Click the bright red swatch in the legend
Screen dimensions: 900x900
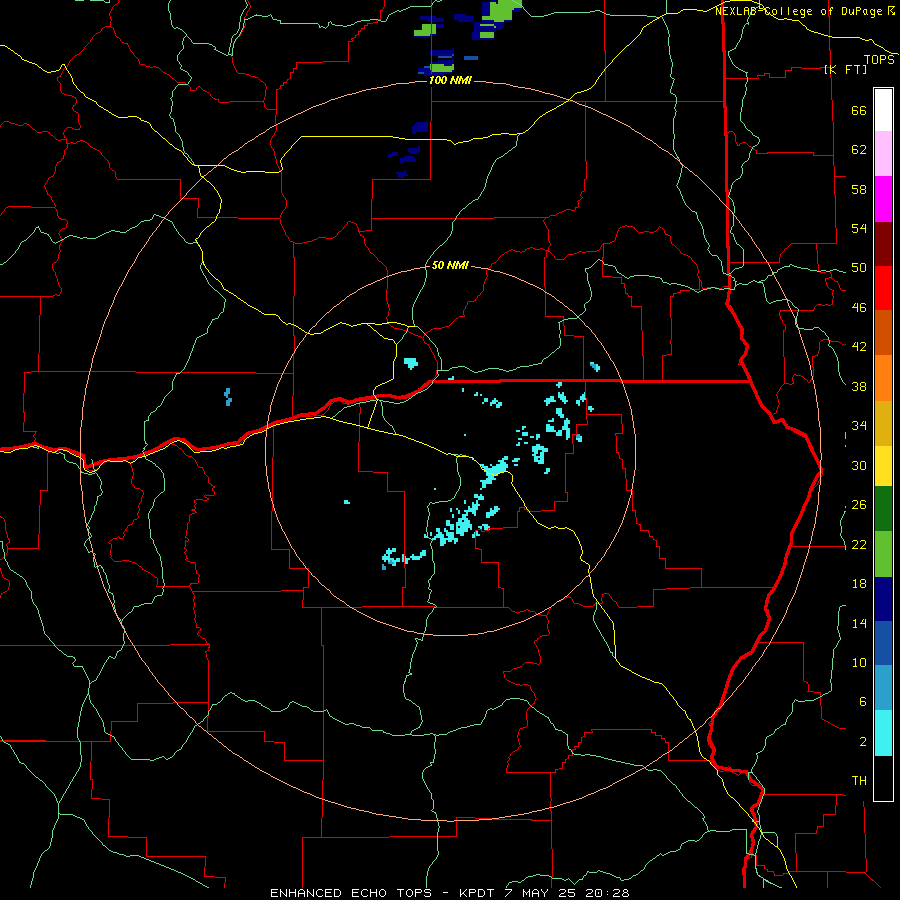(x=883, y=288)
